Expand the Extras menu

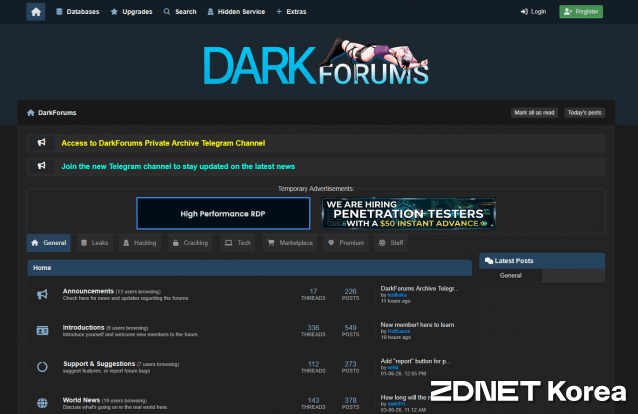click(x=291, y=12)
